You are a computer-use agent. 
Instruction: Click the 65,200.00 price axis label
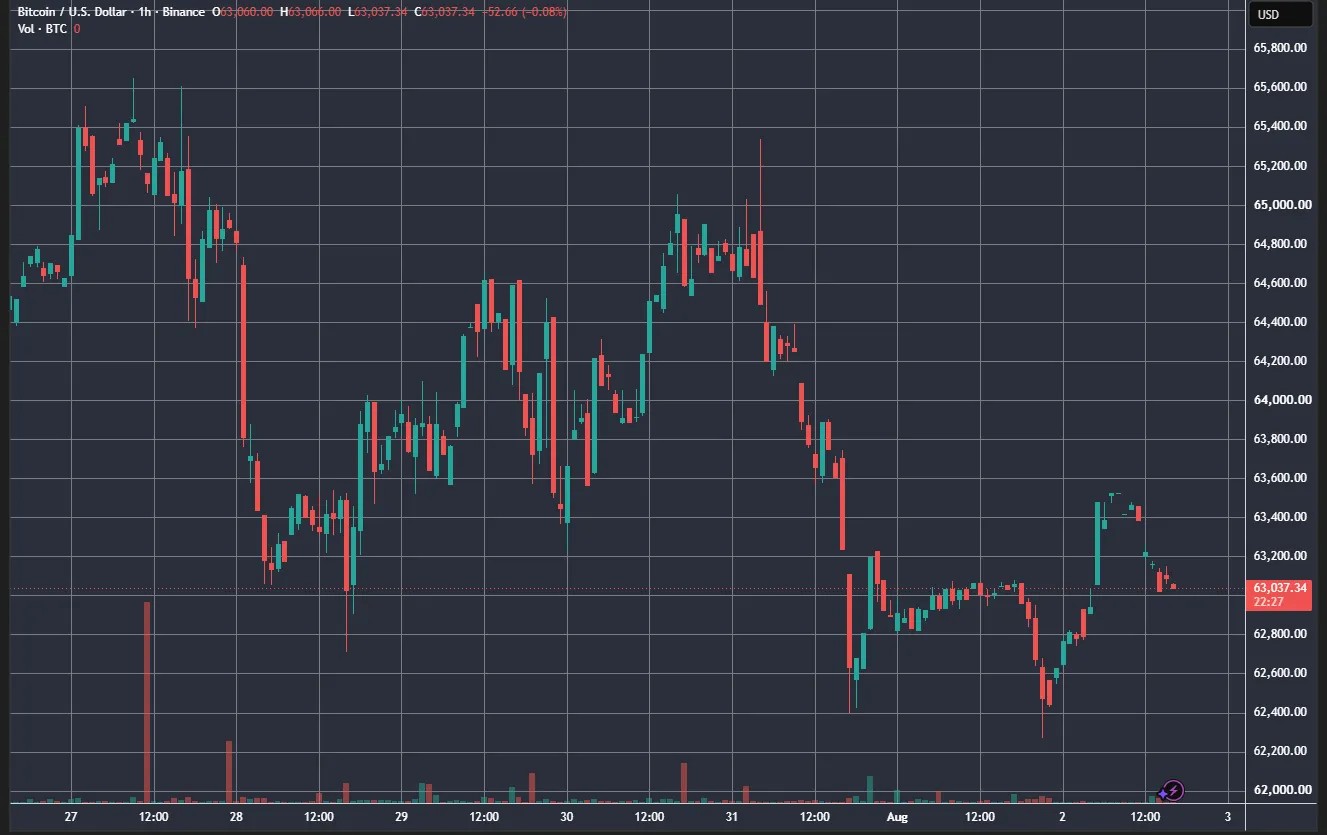(x=1281, y=165)
